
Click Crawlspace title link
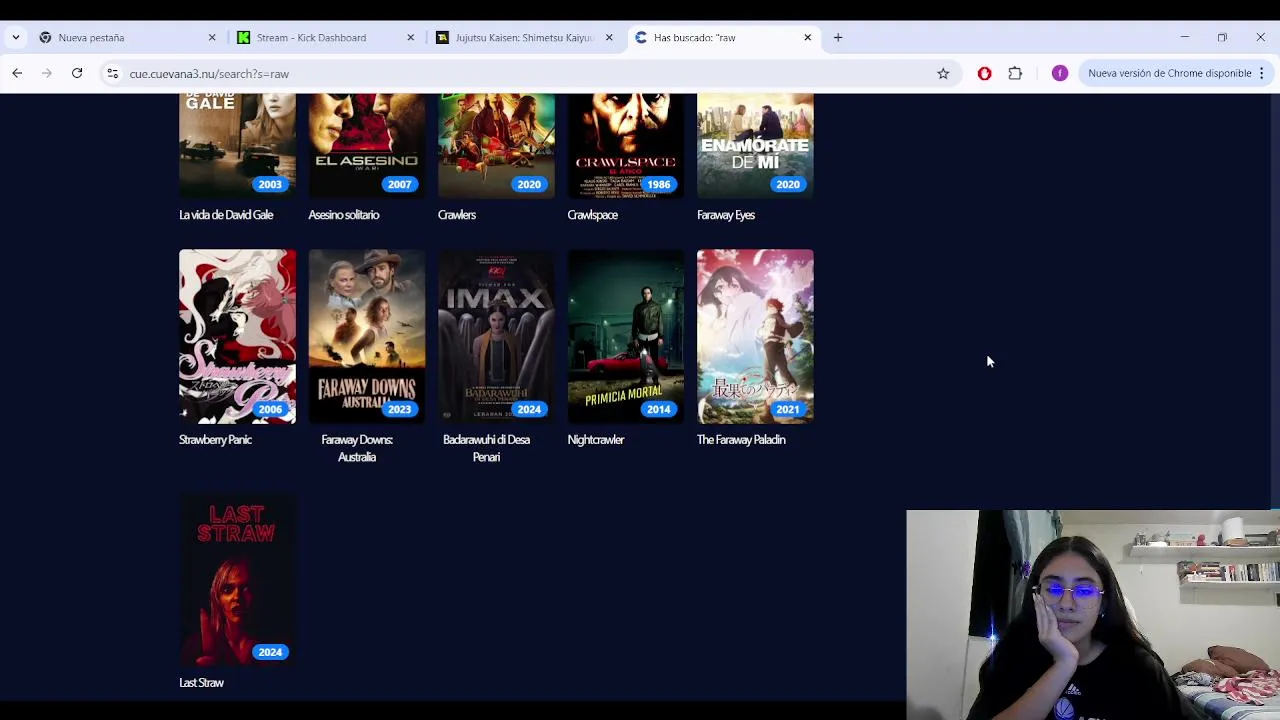(x=593, y=215)
